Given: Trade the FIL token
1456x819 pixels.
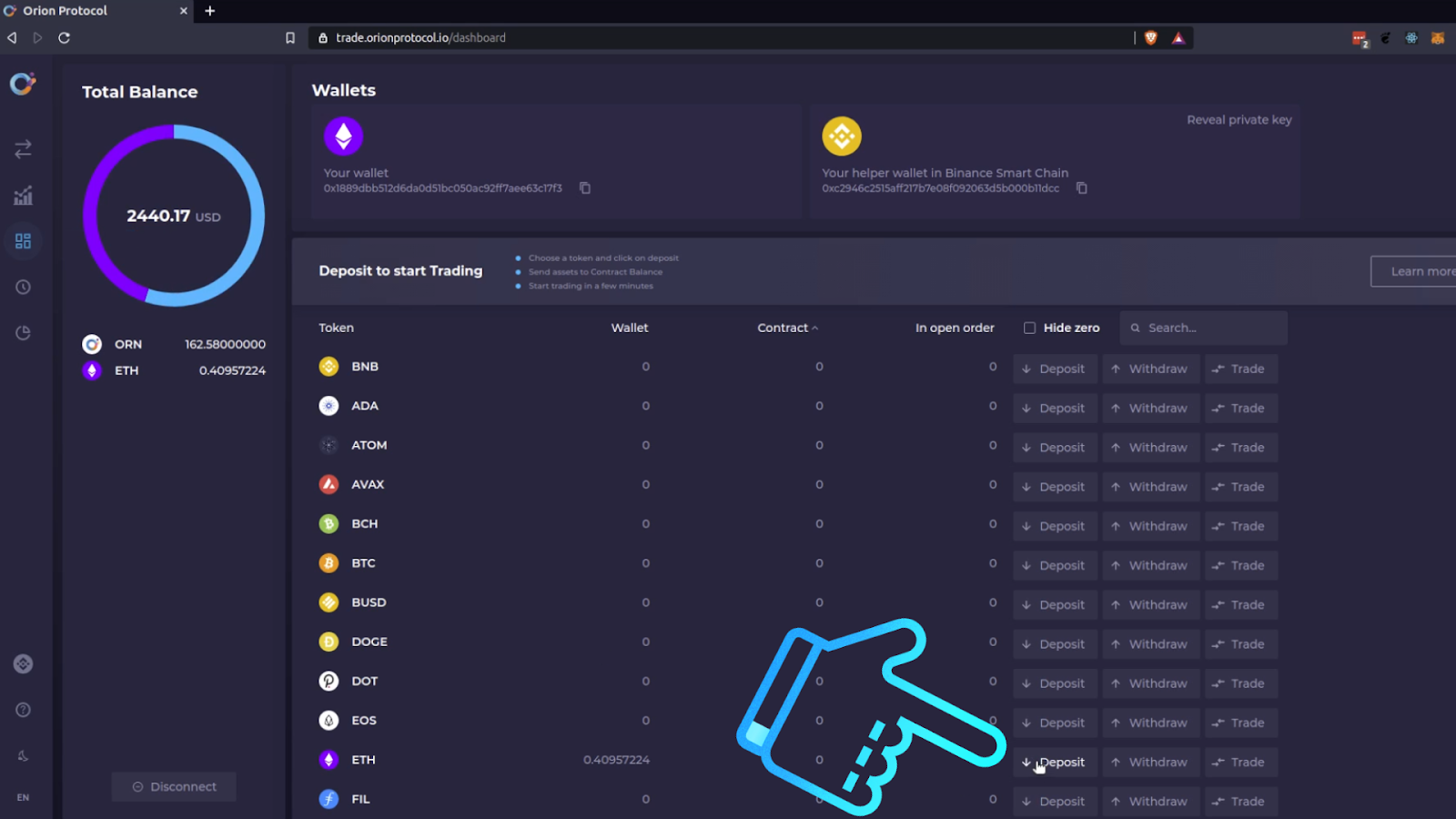Looking at the screenshot, I should [x=1241, y=802].
